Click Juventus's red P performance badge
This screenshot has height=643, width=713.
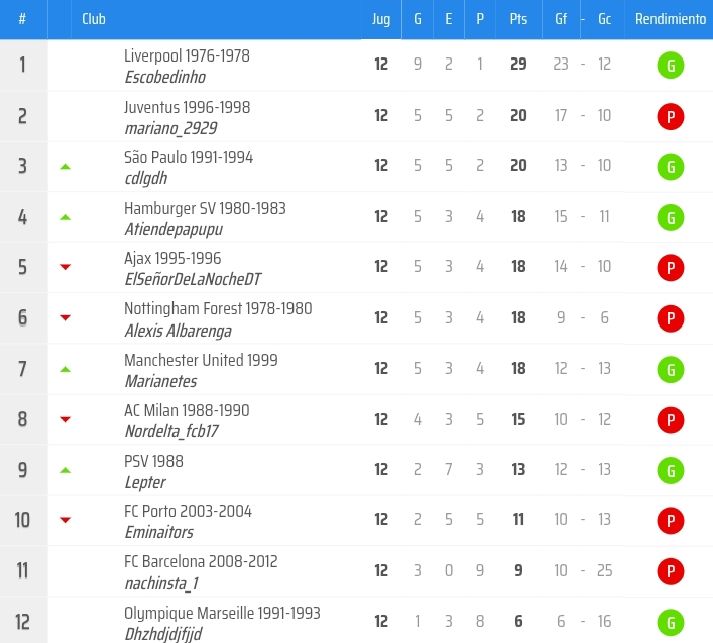click(x=670, y=117)
